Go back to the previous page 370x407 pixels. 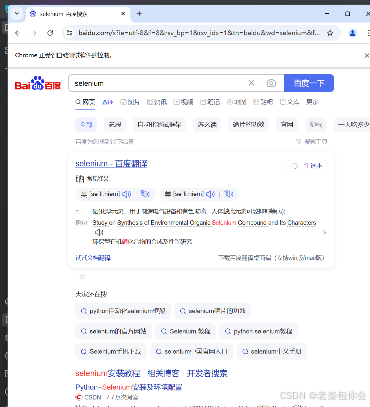point(18,33)
